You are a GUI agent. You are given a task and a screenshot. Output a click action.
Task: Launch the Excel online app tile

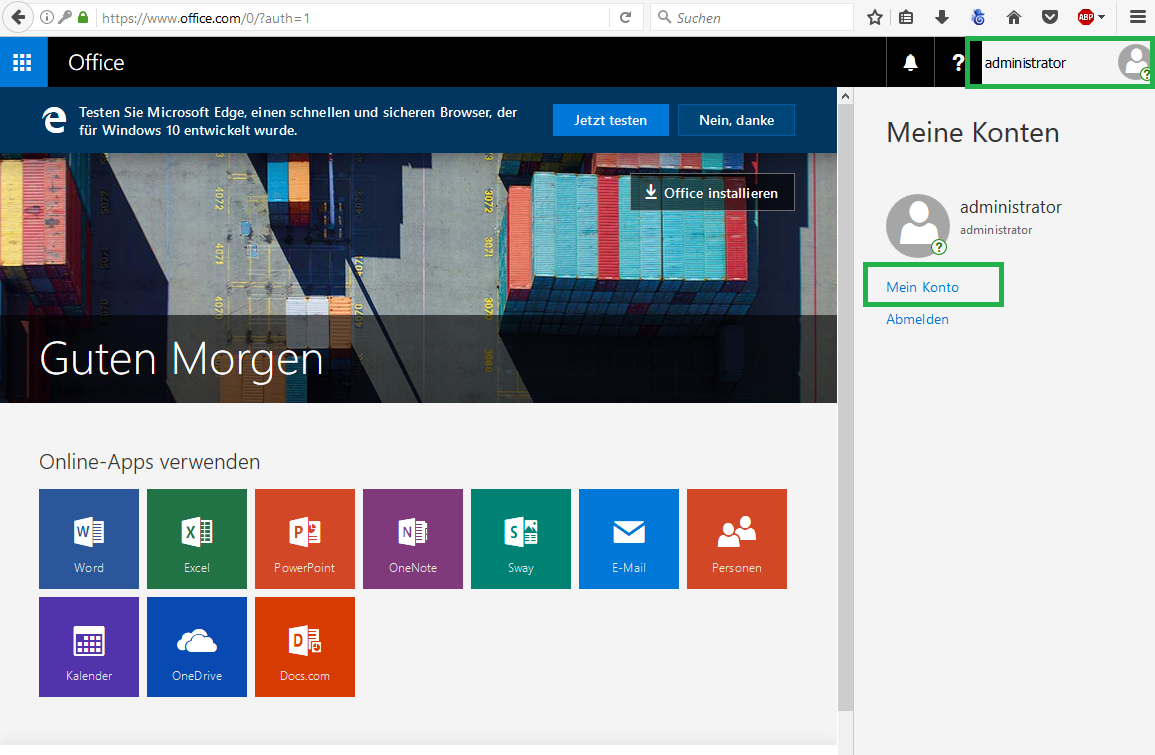point(197,539)
